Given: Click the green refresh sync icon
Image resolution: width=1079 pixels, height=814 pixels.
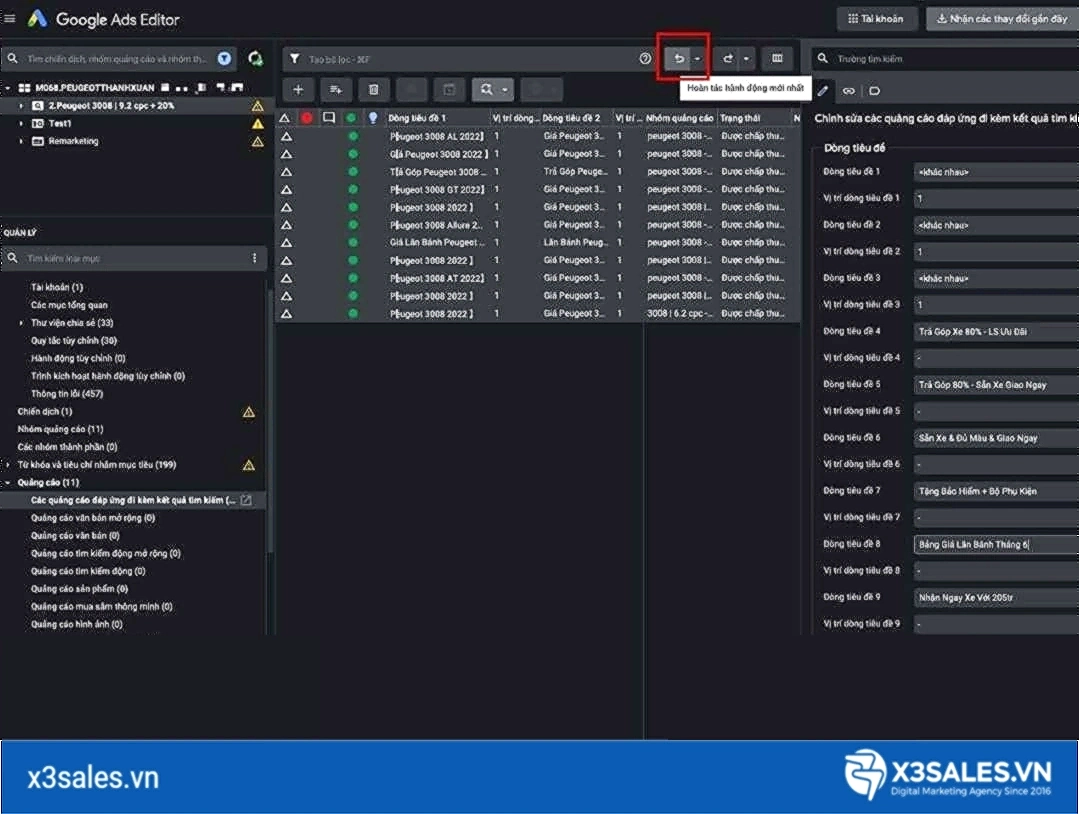Looking at the screenshot, I should (255, 58).
